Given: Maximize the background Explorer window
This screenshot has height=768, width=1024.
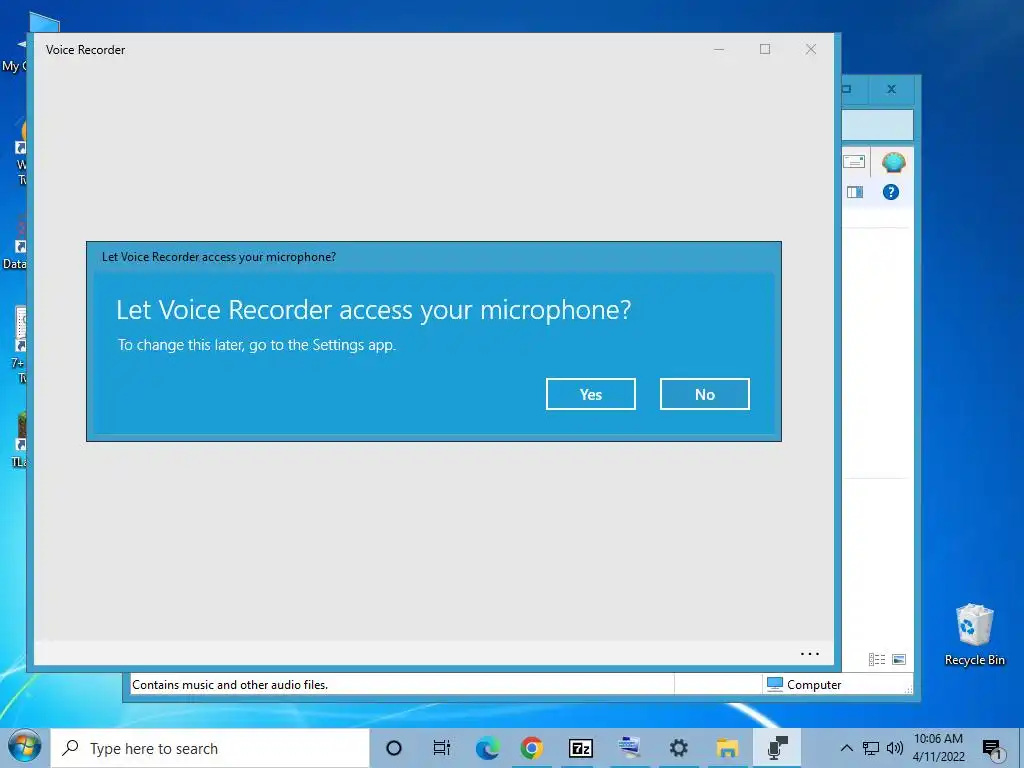Looking at the screenshot, I should (847, 89).
